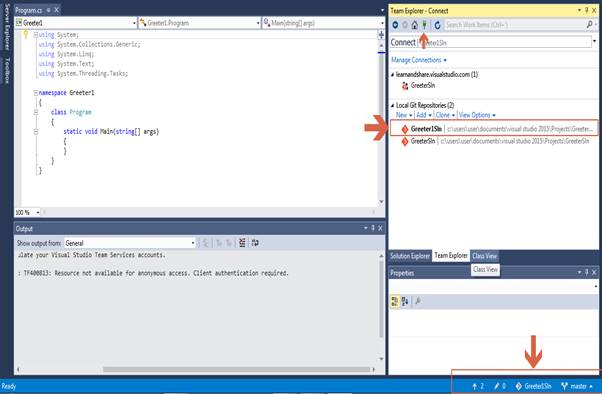Viewport: 602px width, 394px height.
Task: Switch to the Team Explorer tab
Action: (x=451, y=255)
